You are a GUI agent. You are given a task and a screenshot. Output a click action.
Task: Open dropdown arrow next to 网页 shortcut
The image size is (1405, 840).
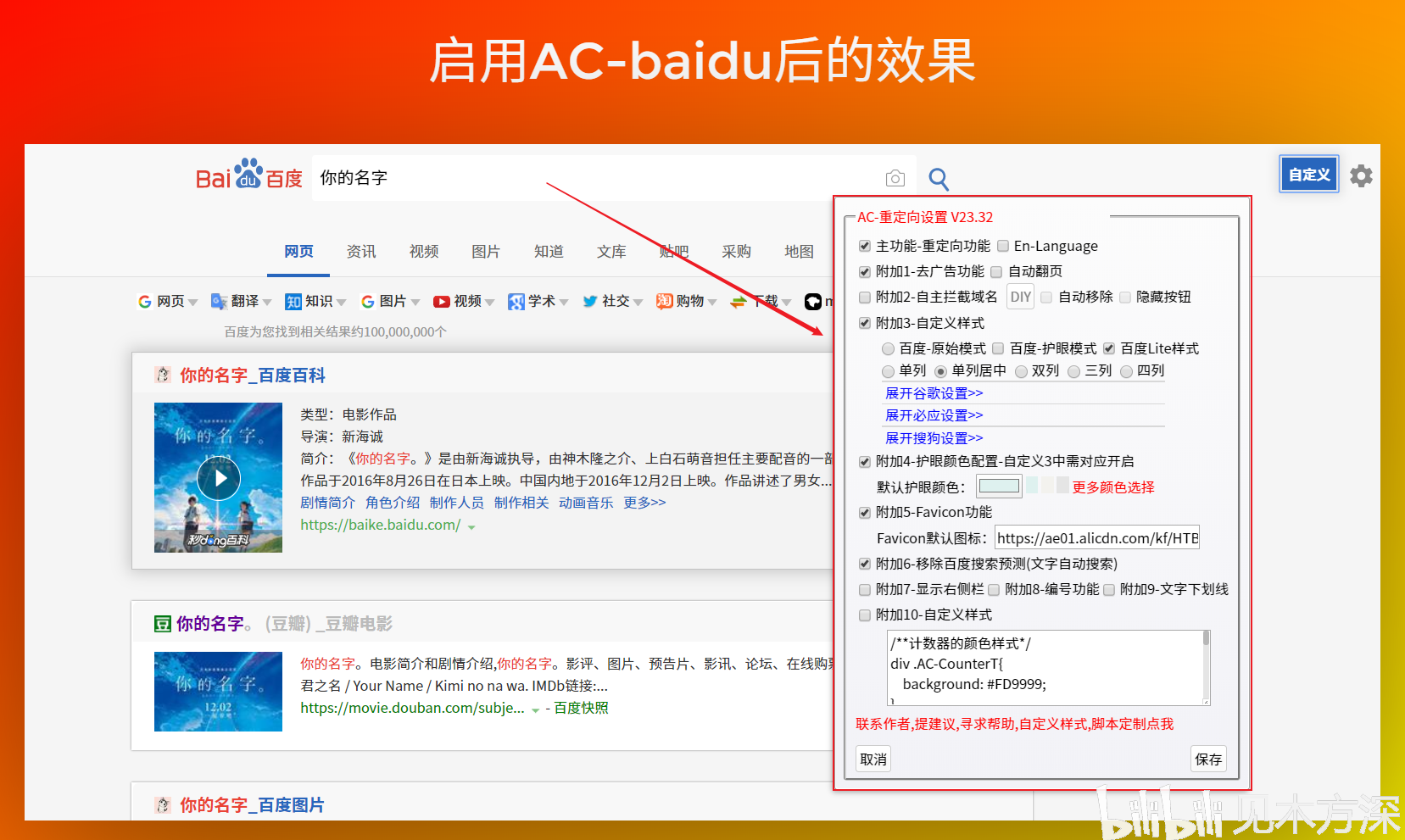click(x=193, y=303)
